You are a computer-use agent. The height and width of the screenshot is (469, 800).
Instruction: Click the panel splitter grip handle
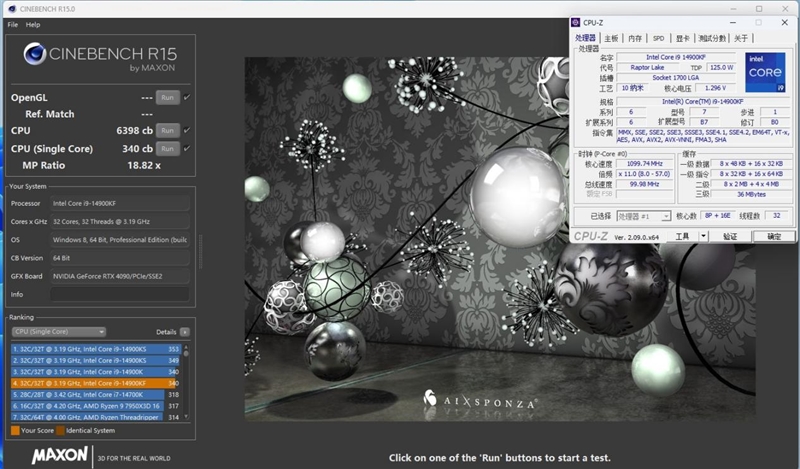click(x=201, y=251)
